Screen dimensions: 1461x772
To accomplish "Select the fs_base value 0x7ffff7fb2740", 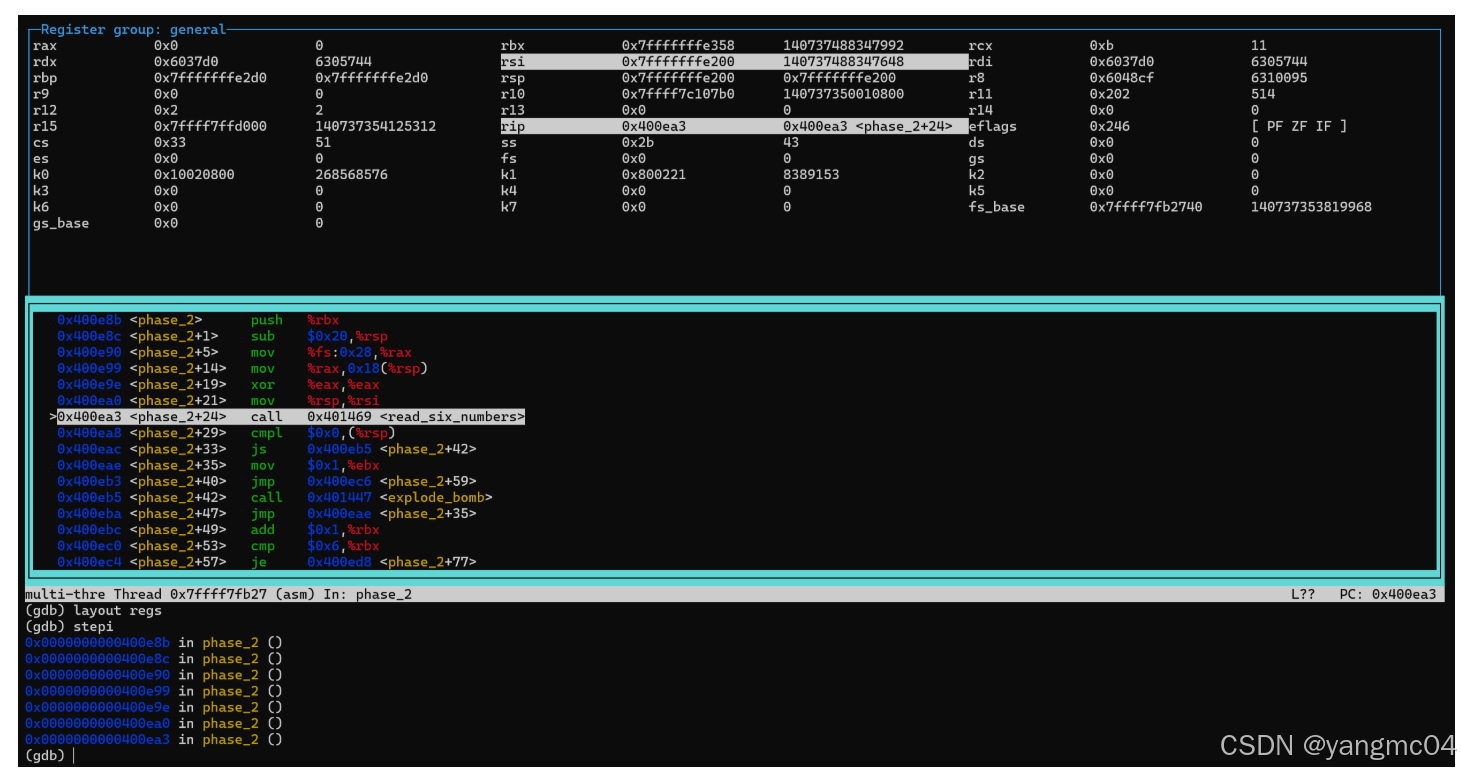I will (x=1146, y=206).
